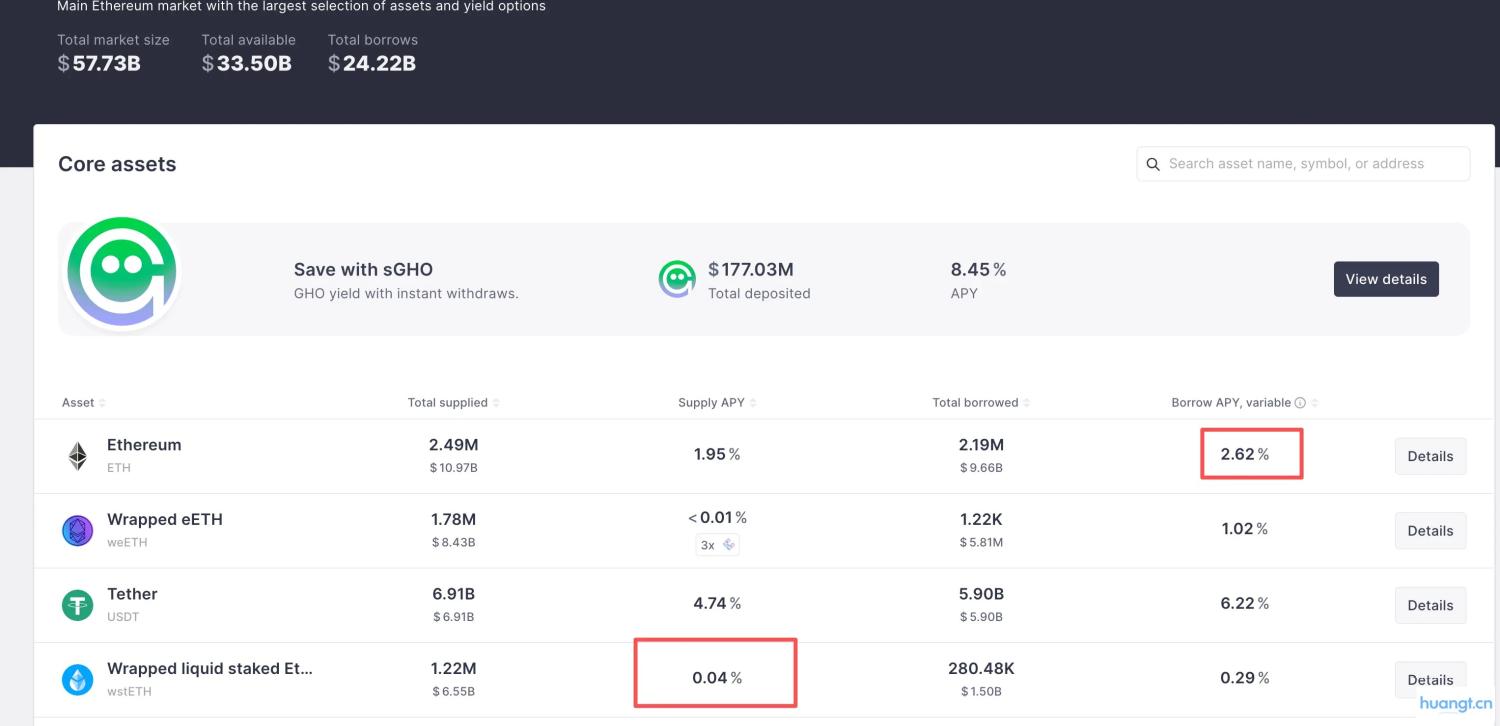
Task: Click the magnifier icon in the search bar
Action: 1152,163
